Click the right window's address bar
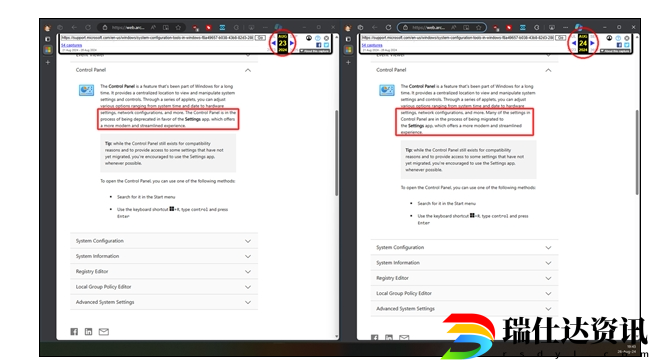This screenshot has width=657, height=364. pyautogui.click(x=442, y=27)
